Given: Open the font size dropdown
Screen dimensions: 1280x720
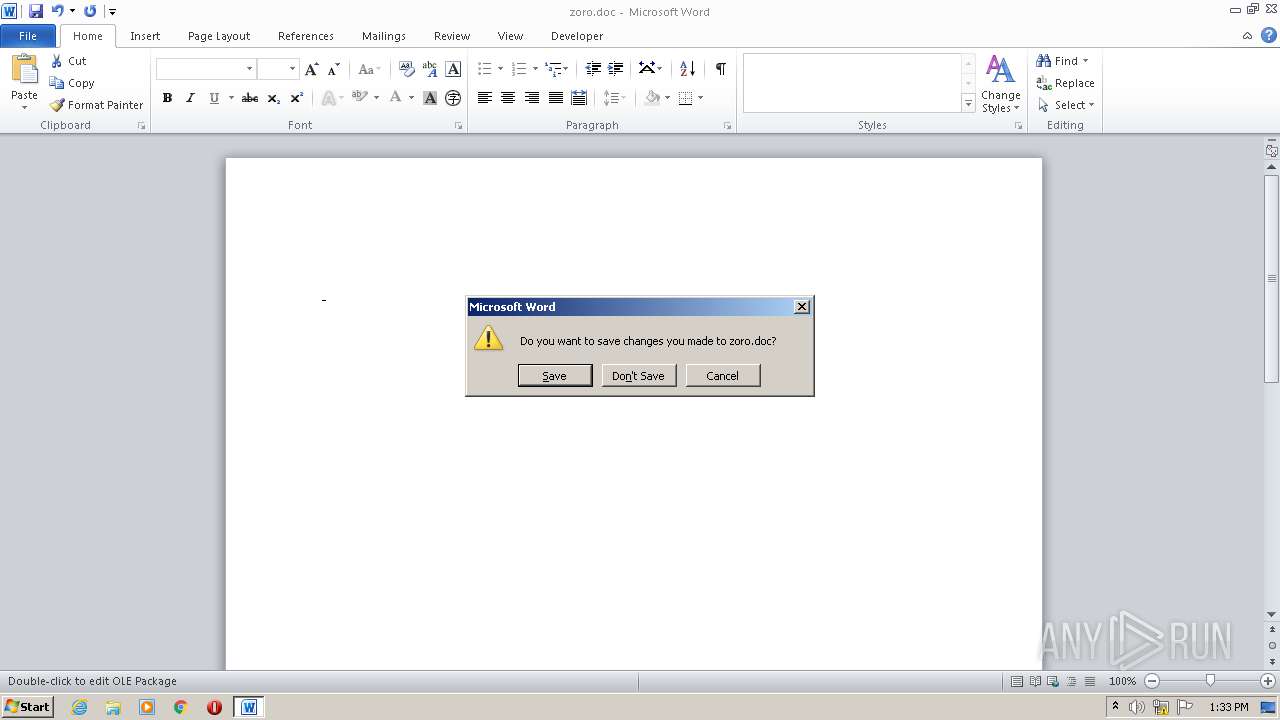Looking at the screenshot, I should 292,69.
